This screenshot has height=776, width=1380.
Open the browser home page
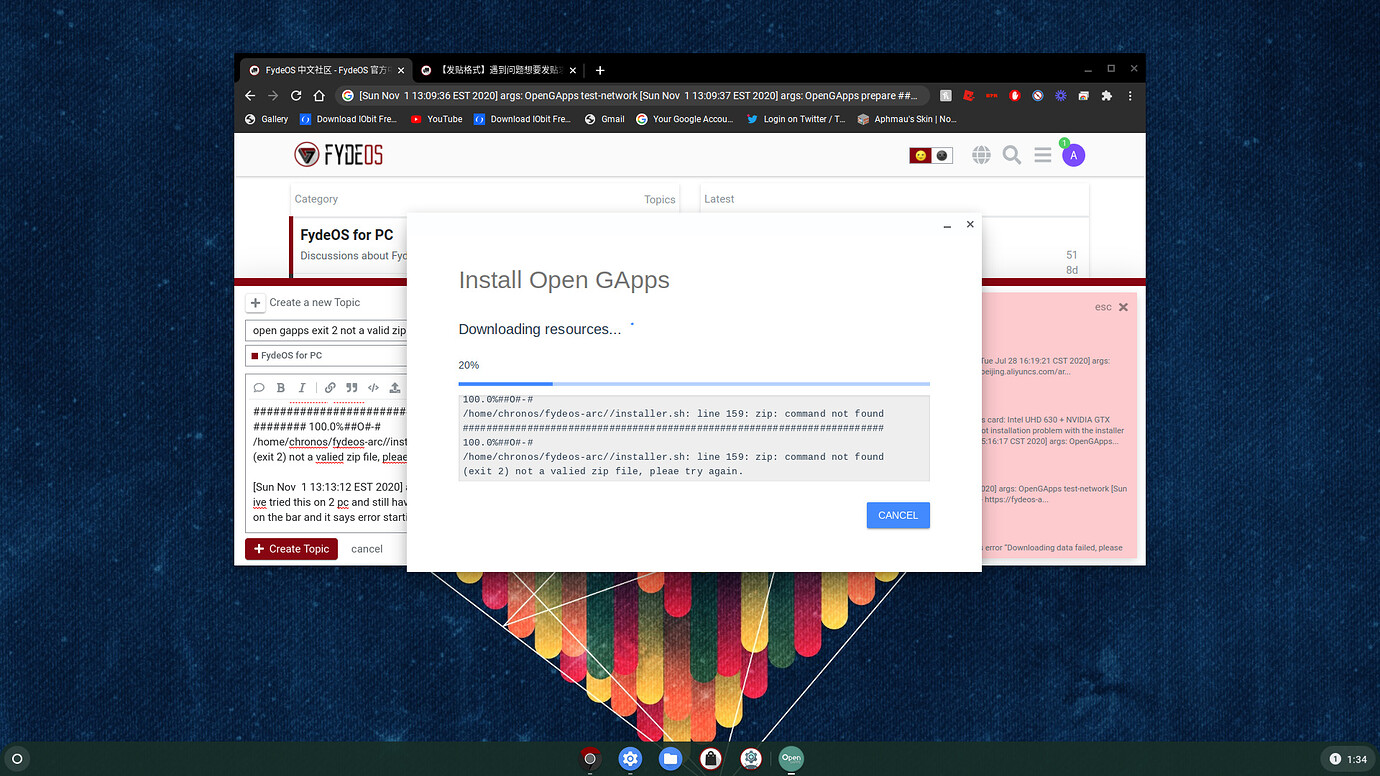[319, 96]
